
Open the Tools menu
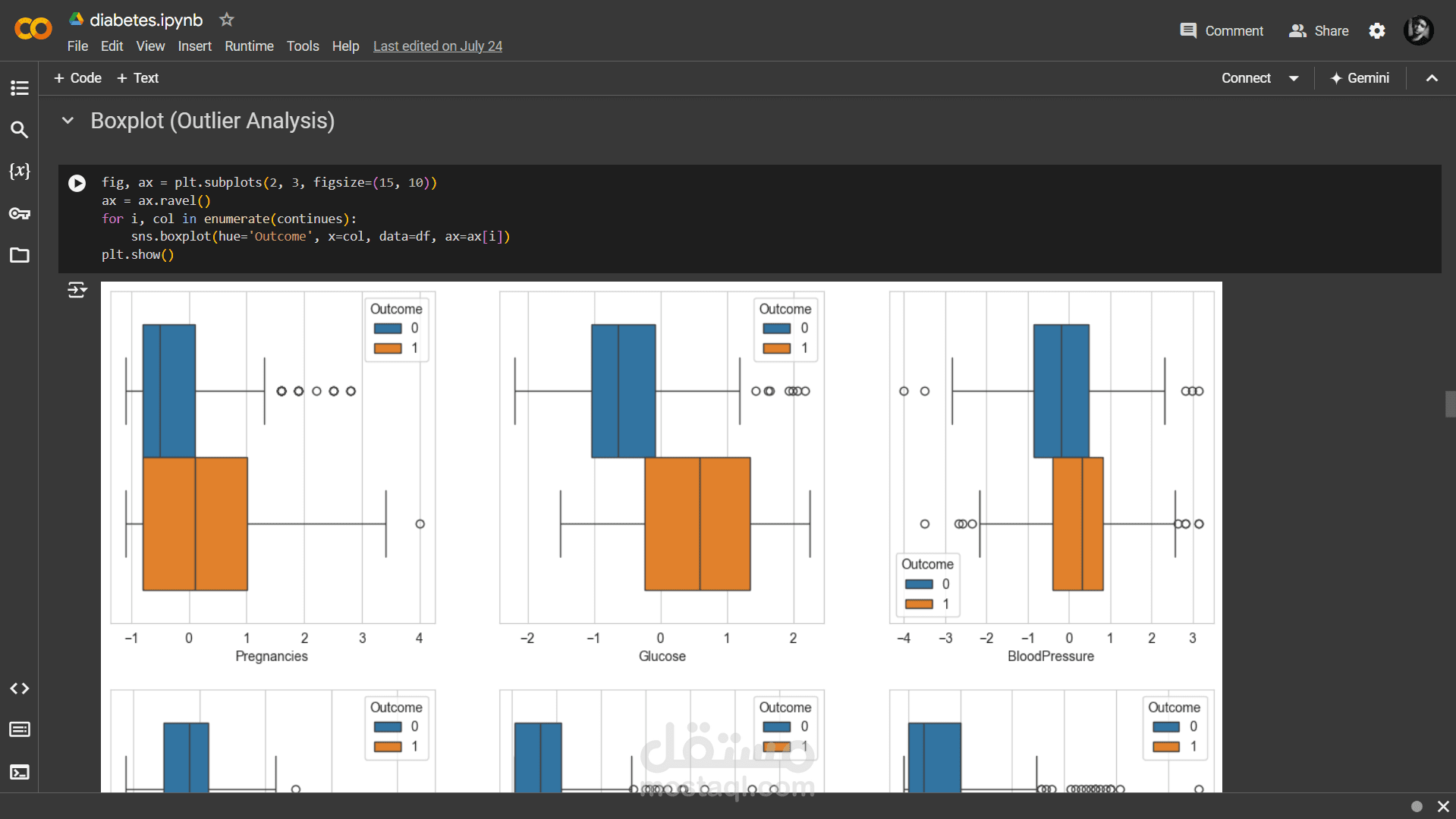303,46
